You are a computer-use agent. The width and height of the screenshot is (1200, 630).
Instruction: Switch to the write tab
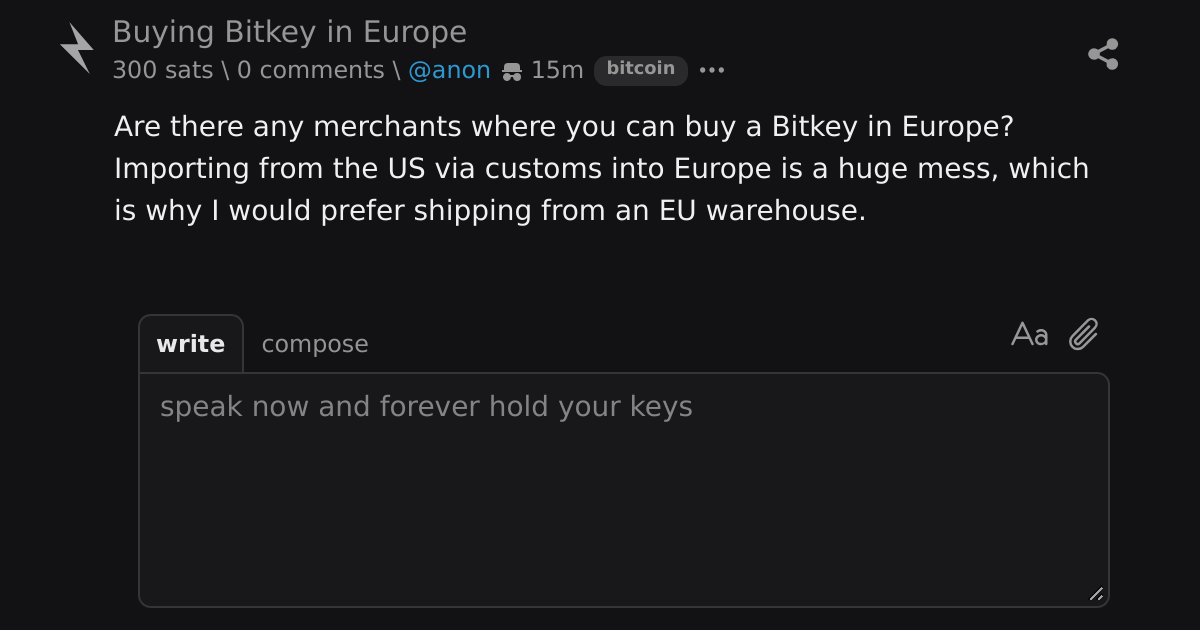point(191,344)
